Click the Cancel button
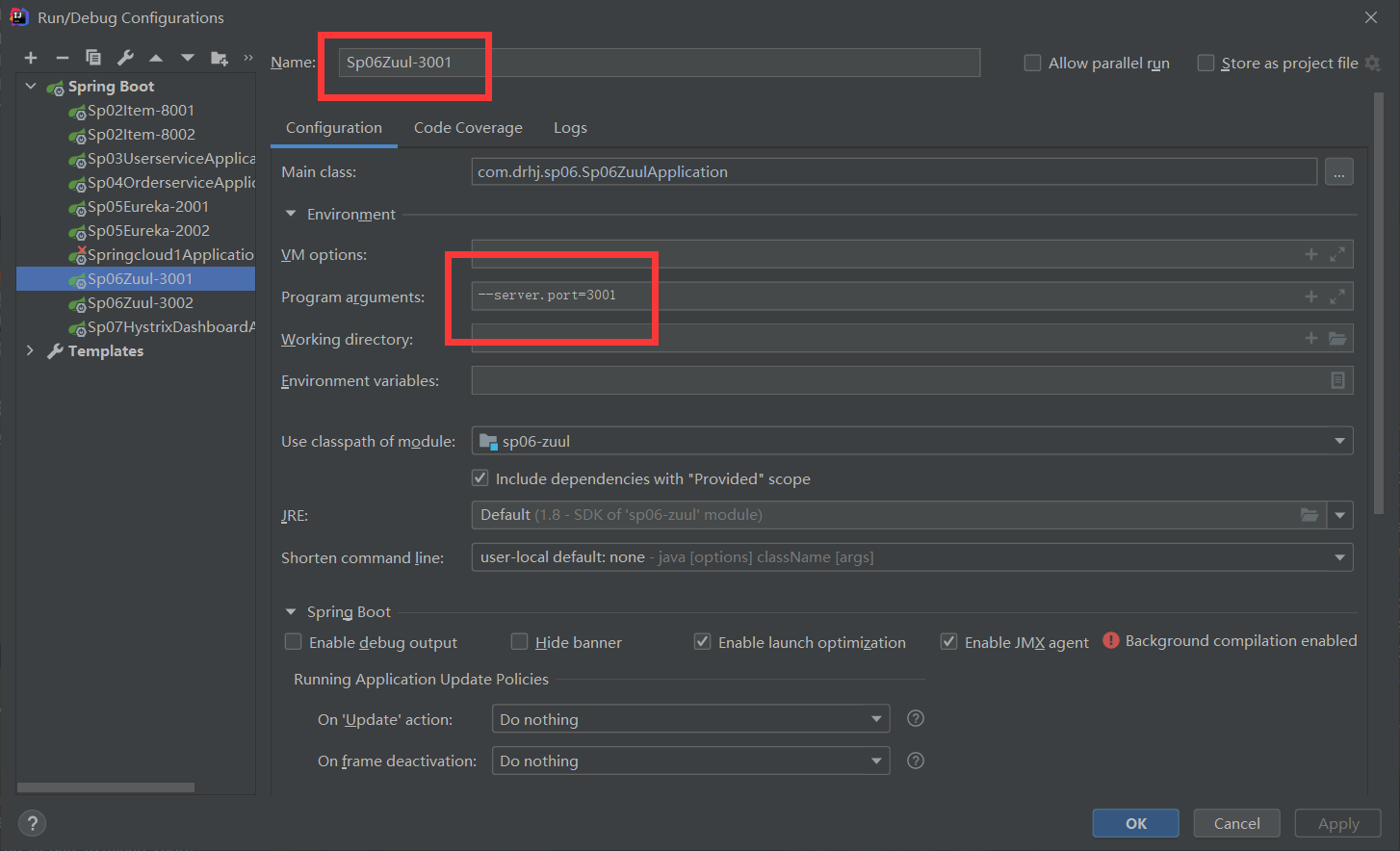Image resolution: width=1400 pixels, height=851 pixels. tap(1236, 823)
